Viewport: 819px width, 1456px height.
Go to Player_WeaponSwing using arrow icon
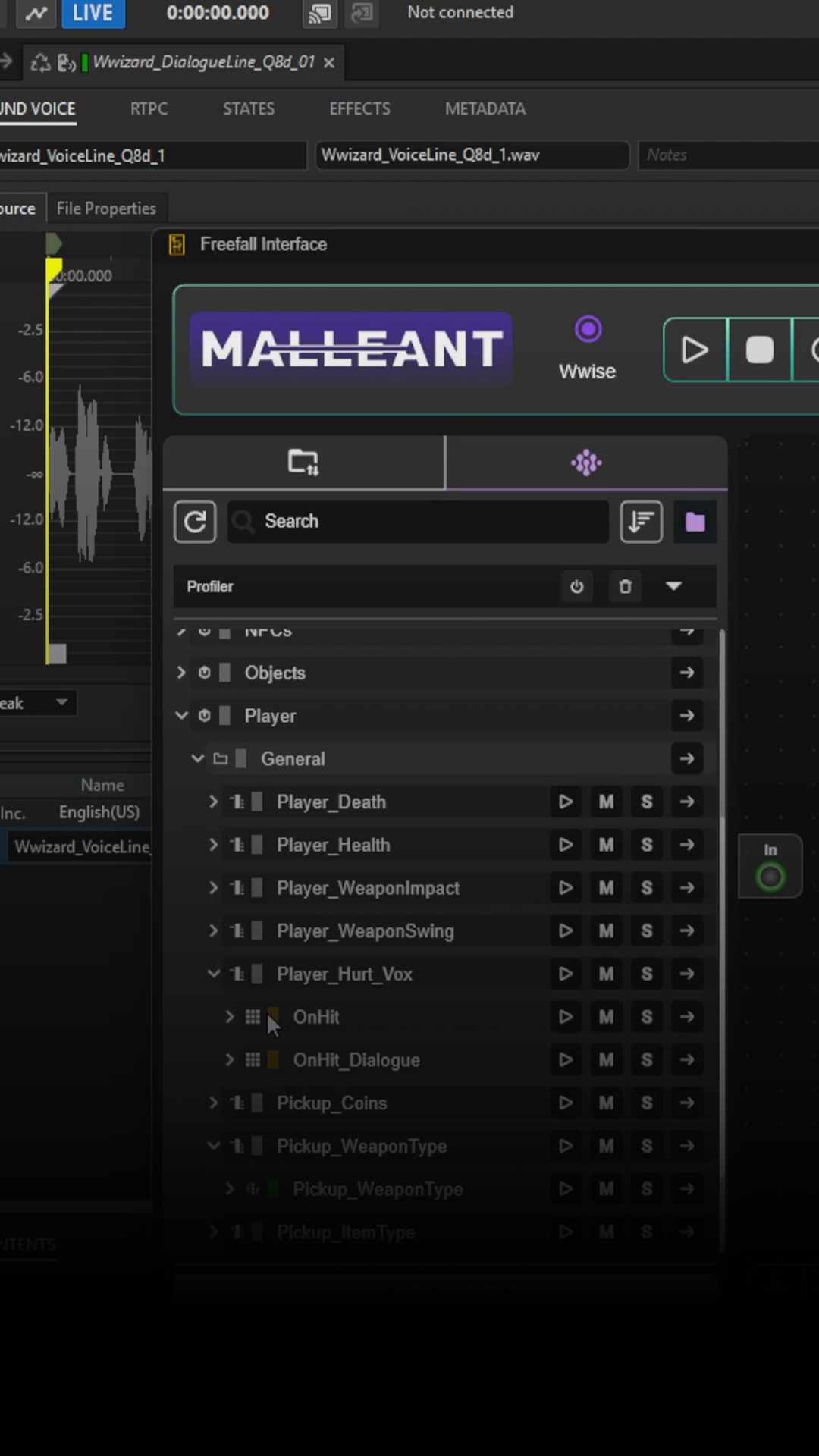[687, 931]
